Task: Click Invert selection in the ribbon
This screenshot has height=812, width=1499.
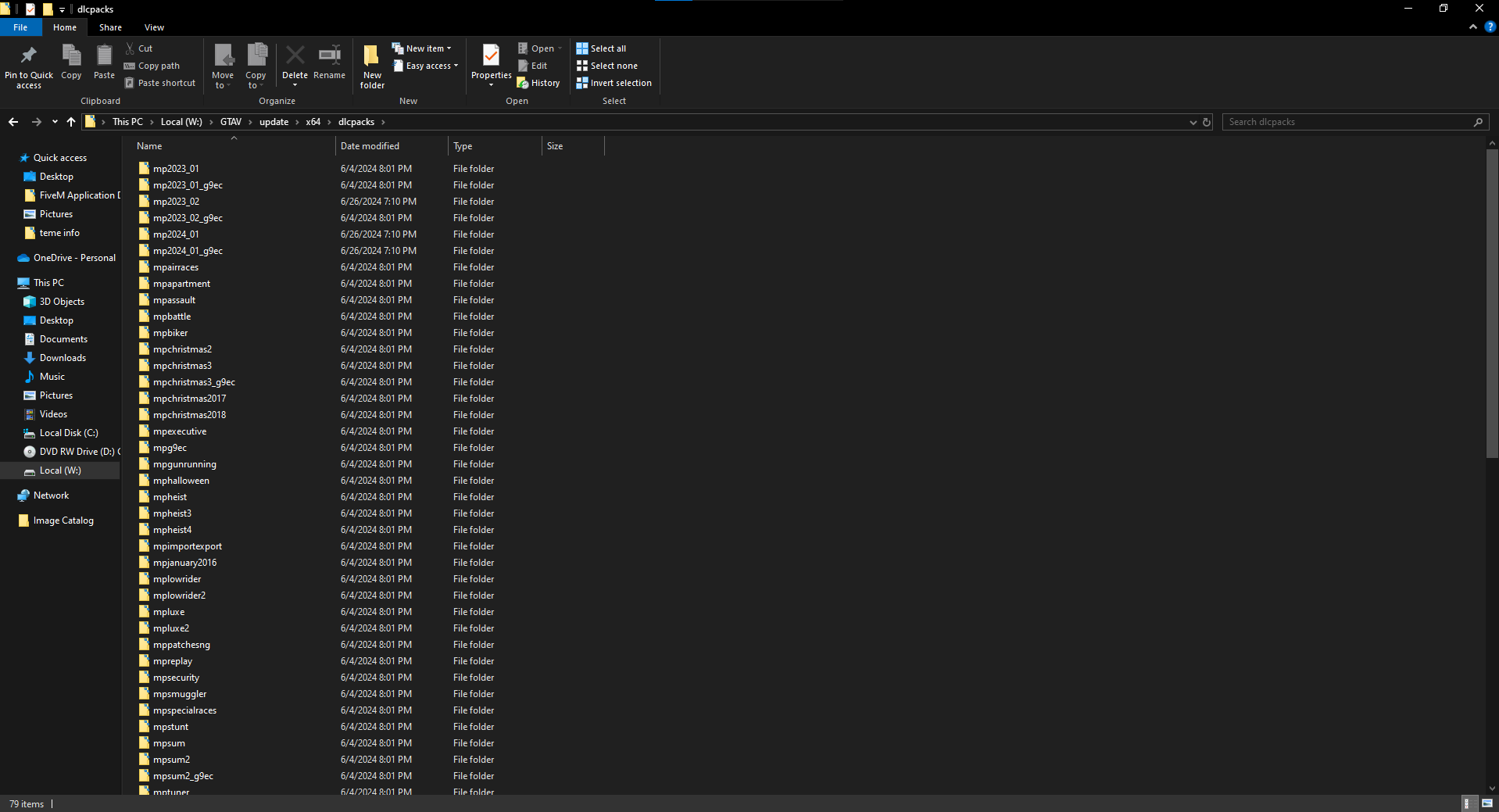Action: click(614, 83)
